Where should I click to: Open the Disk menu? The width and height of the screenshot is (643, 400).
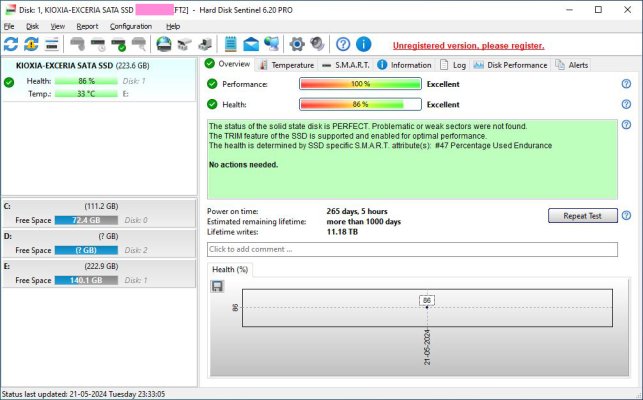point(32,26)
